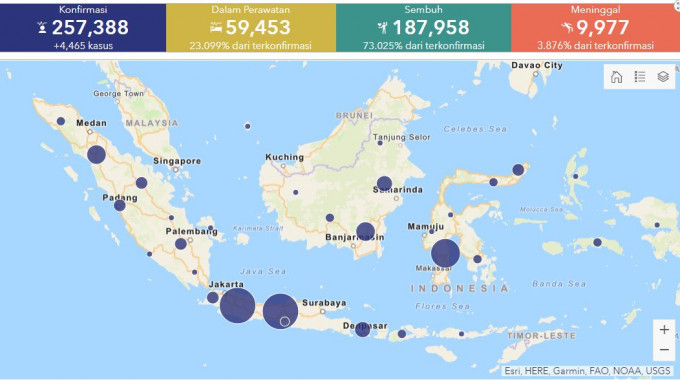Image resolution: width=680 pixels, height=380 pixels.
Task: Click the large circle west of Surabaya
Action: [280, 311]
